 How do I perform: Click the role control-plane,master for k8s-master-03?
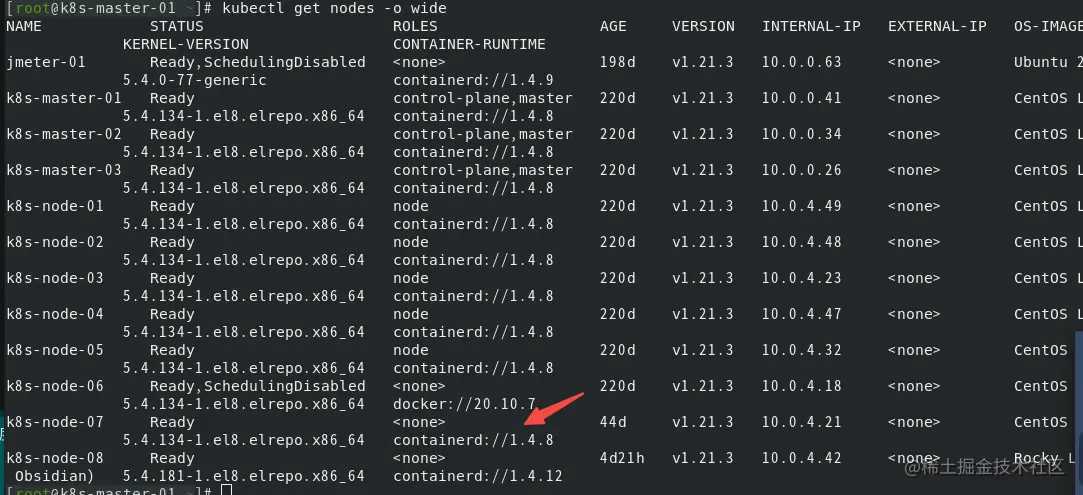(483, 170)
